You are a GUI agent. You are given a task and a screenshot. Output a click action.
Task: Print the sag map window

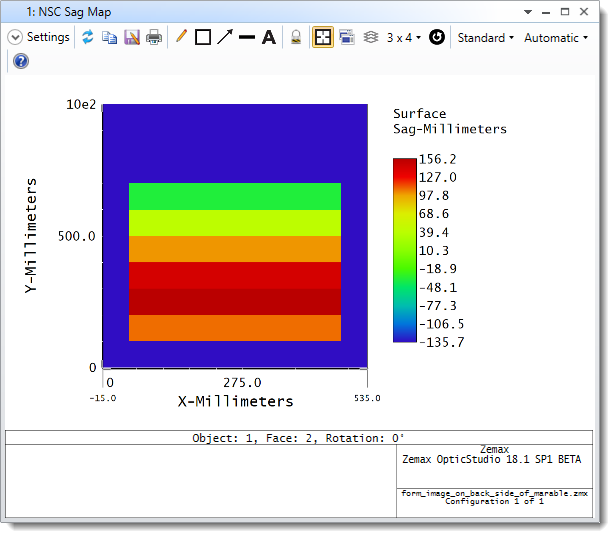(153, 37)
